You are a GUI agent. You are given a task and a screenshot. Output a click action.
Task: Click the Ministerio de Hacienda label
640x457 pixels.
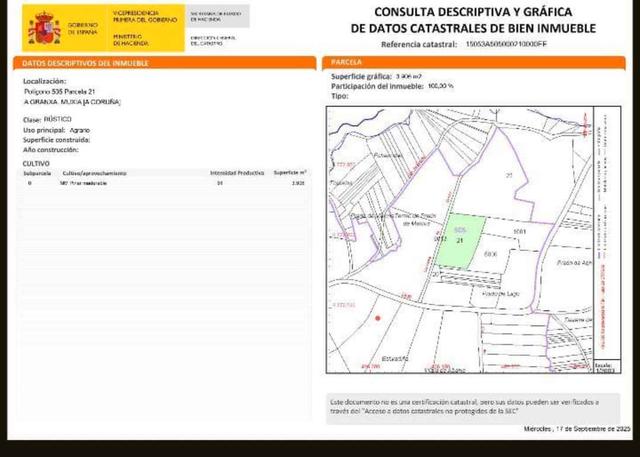coord(132,40)
